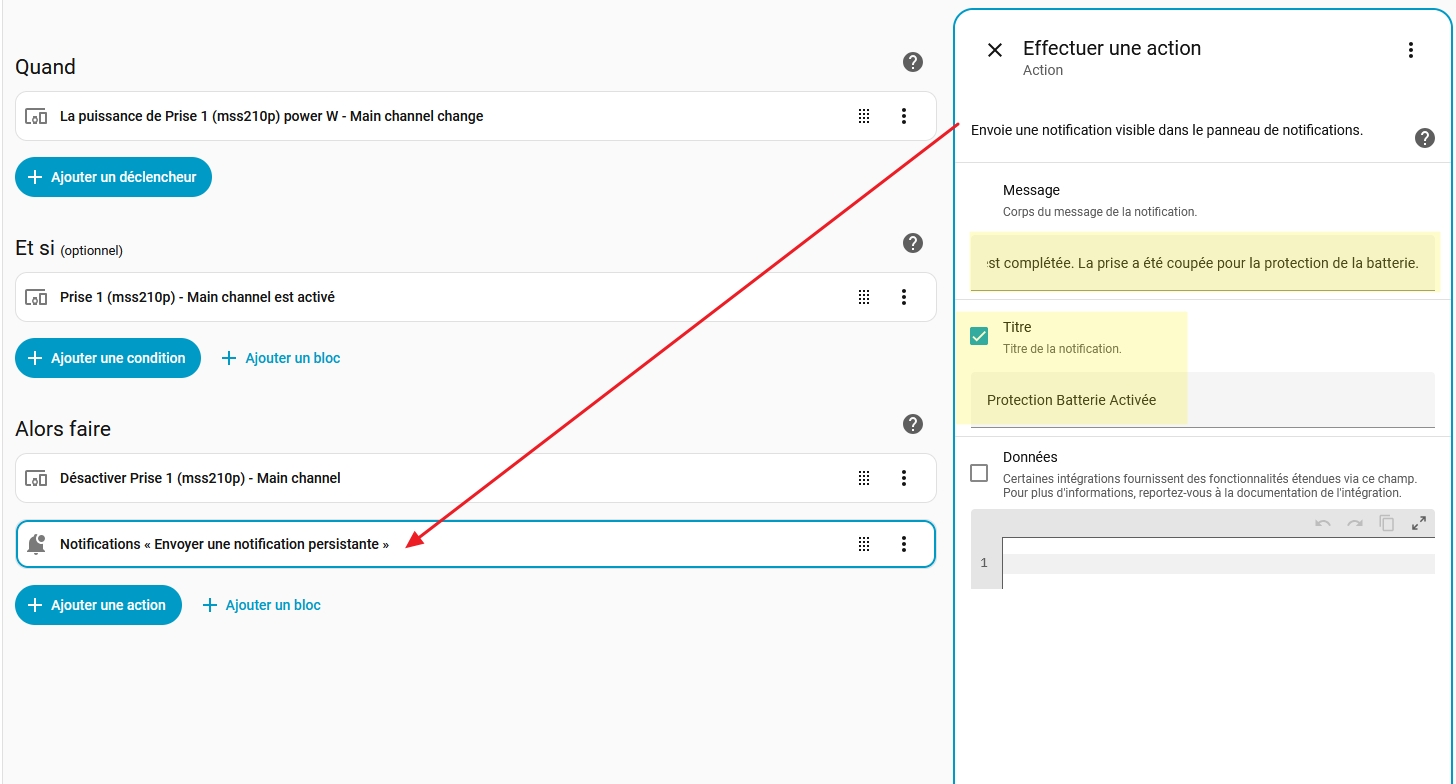The width and height of the screenshot is (1456, 784).
Task: Click Ajouter un déclencheur button
Action: pos(113,177)
